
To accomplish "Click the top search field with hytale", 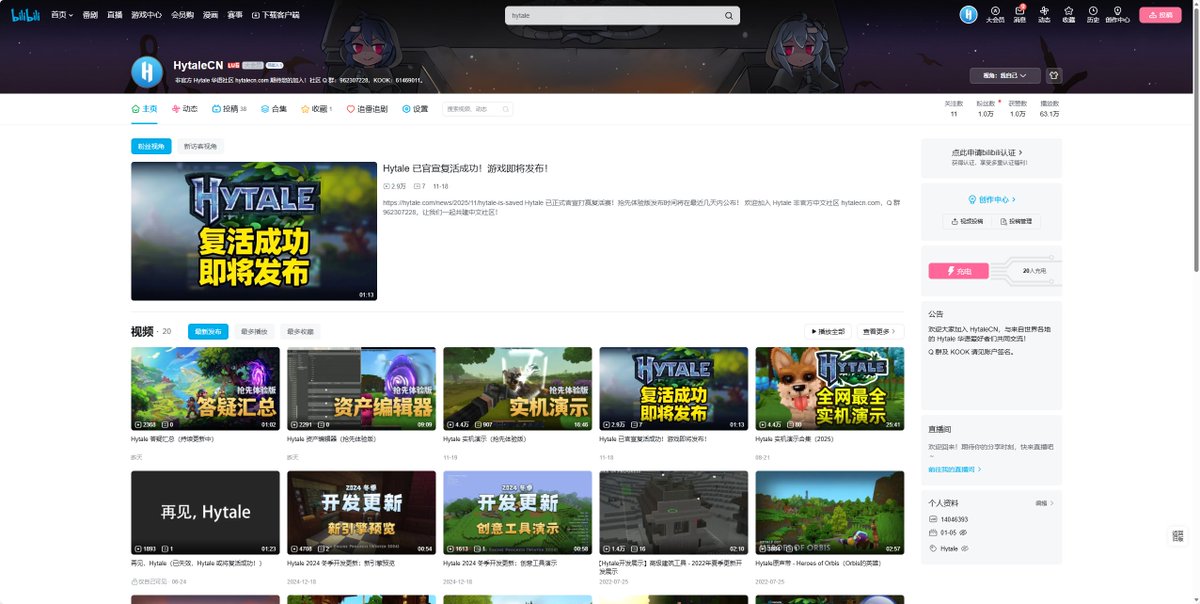I will tap(613, 16).
